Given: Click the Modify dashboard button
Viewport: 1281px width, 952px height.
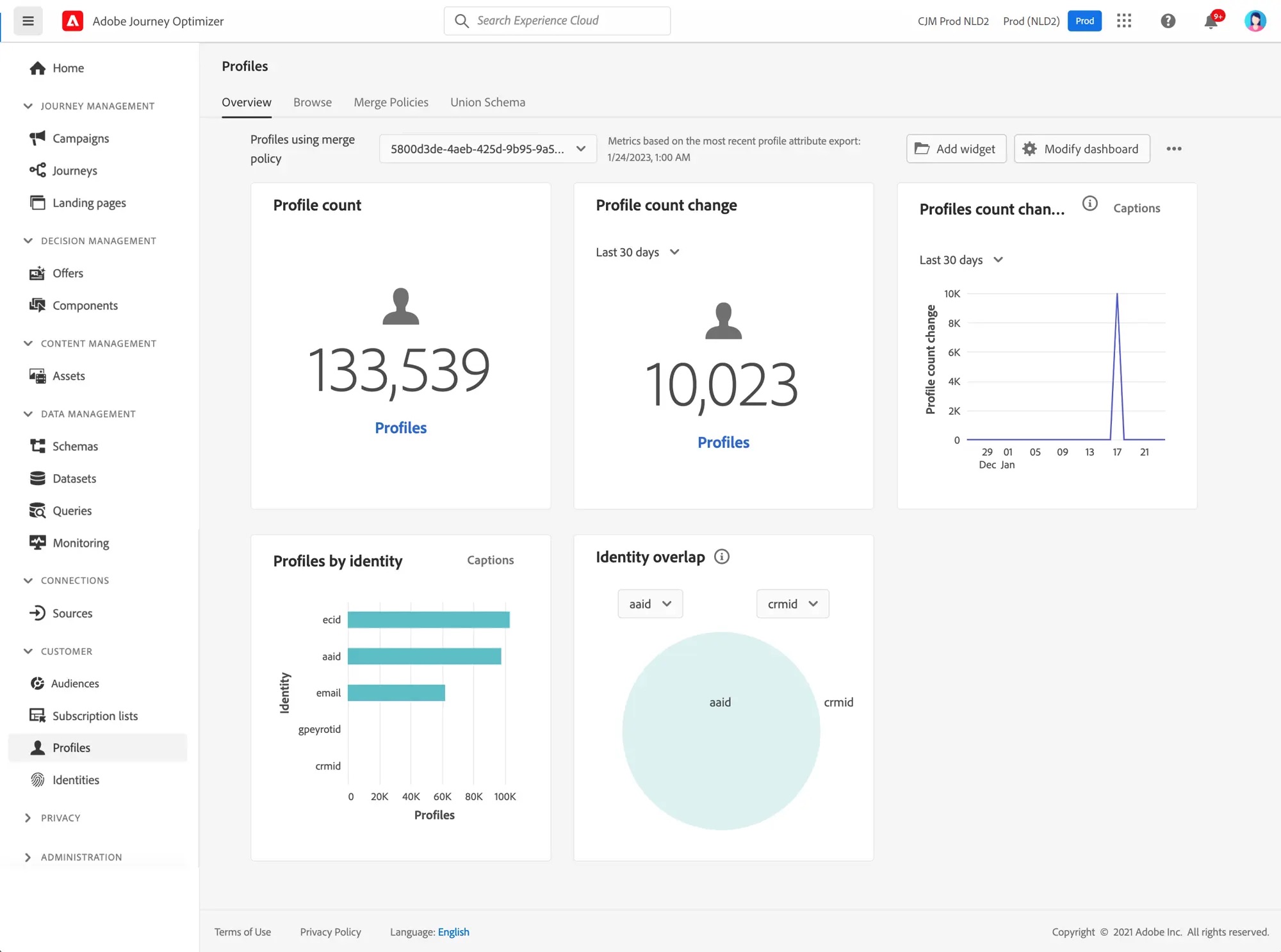Looking at the screenshot, I should coord(1081,149).
